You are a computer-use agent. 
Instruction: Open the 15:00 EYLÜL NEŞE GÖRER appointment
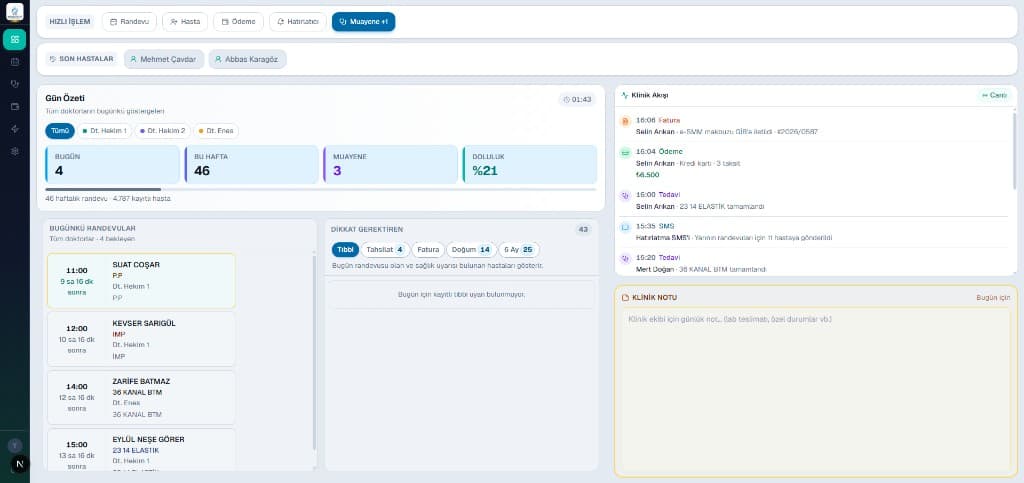click(141, 449)
